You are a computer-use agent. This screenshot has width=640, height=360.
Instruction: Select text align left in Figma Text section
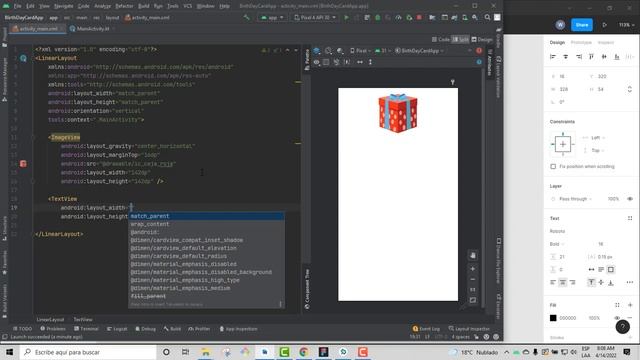[x=553, y=282]
